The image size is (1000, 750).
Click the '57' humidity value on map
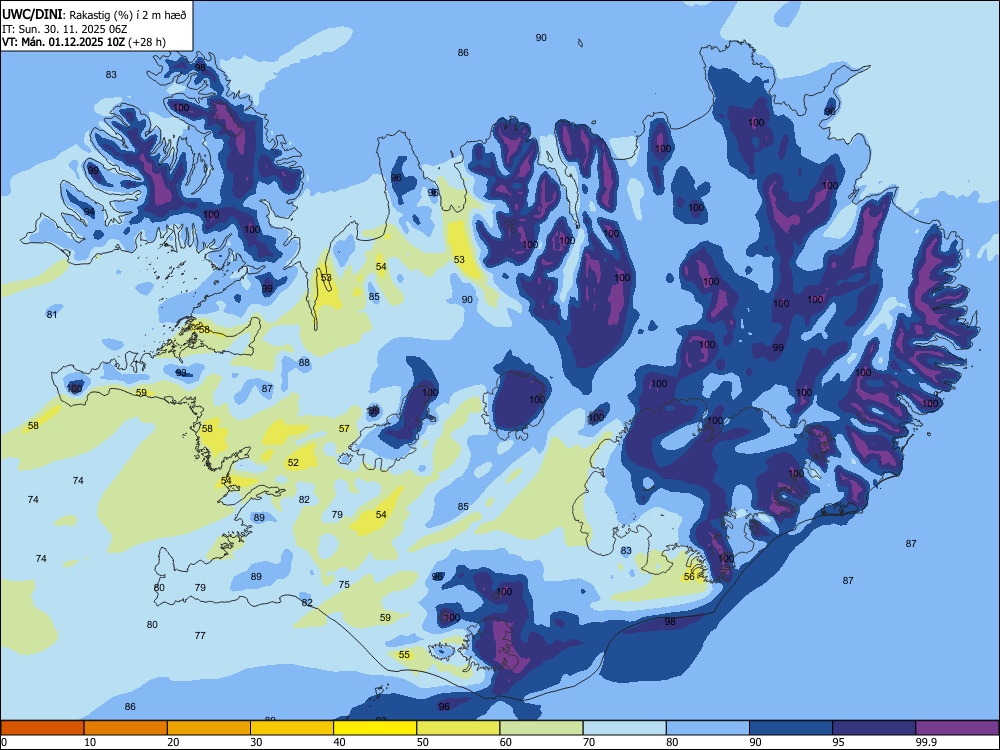344,429
